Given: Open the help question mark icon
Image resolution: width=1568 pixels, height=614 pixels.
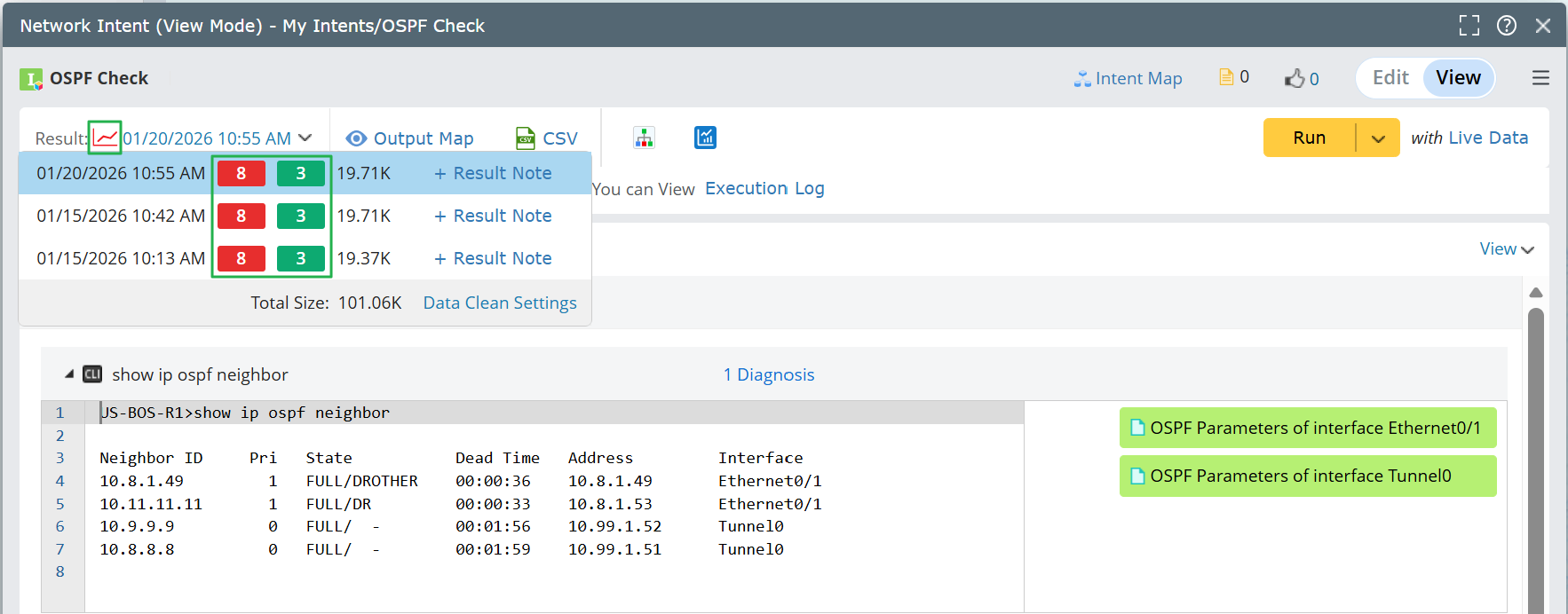Looking at the screenshot, I should point(1506,26).
